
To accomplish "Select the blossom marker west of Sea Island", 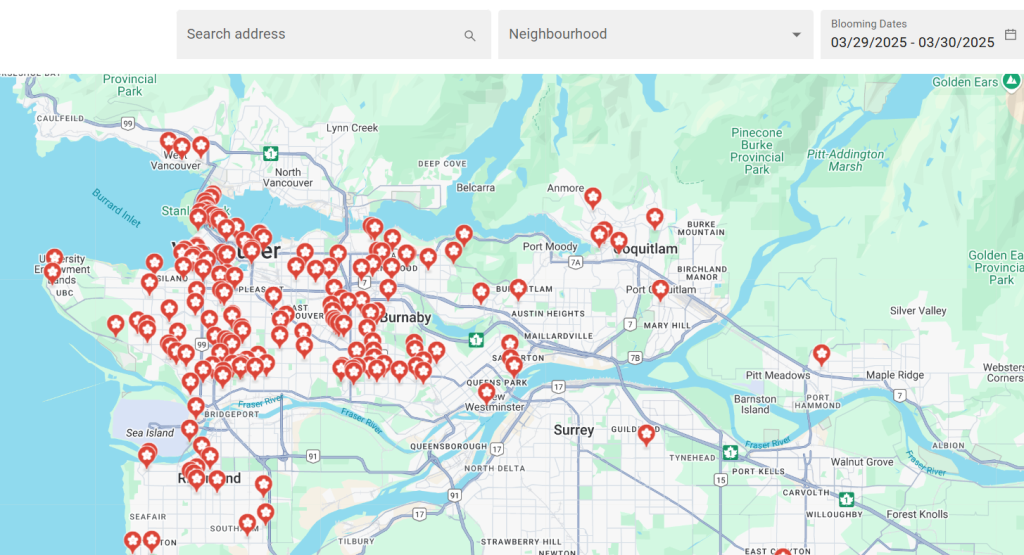I will tap(147, 456).
